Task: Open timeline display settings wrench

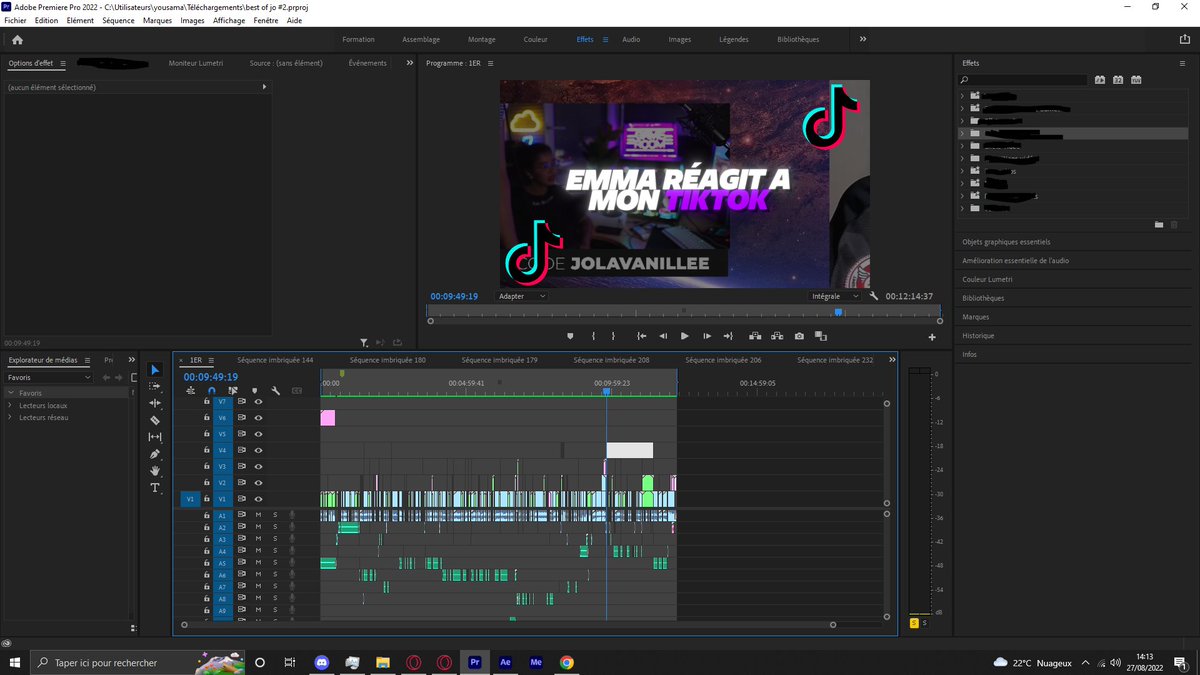Action: [275, 391]
